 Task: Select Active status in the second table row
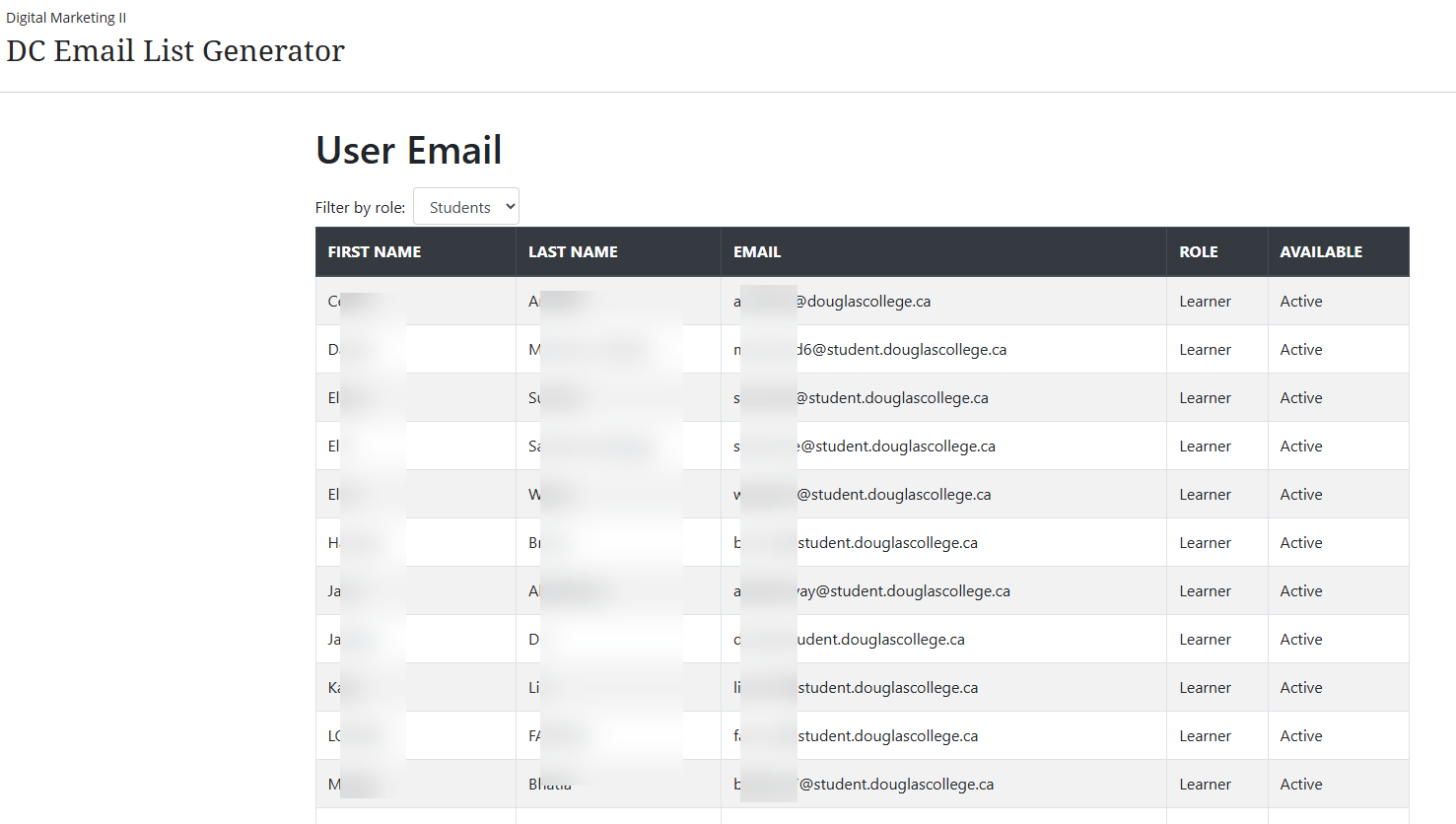pos(1301,350)
